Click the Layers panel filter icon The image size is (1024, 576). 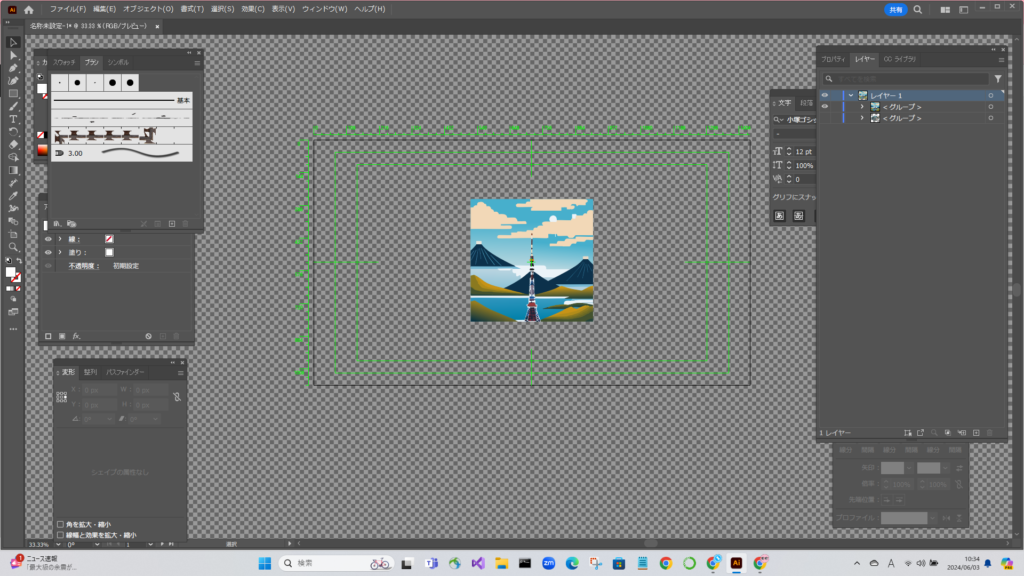(997, 78)
